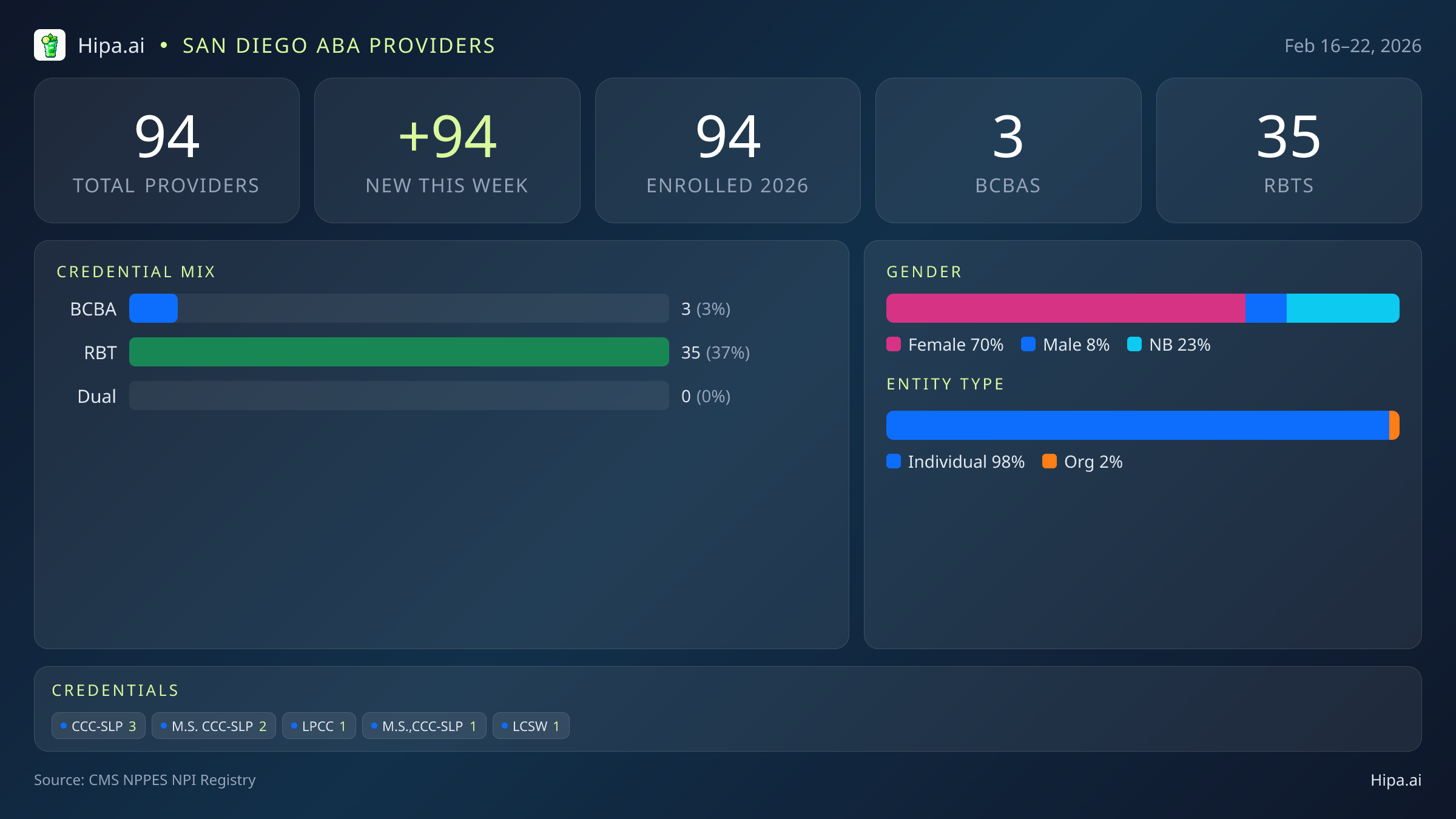The height and width of the screenshot is (819, 1456).
Task: Click the Org orange legend swatch
Action: (1050, 462)
